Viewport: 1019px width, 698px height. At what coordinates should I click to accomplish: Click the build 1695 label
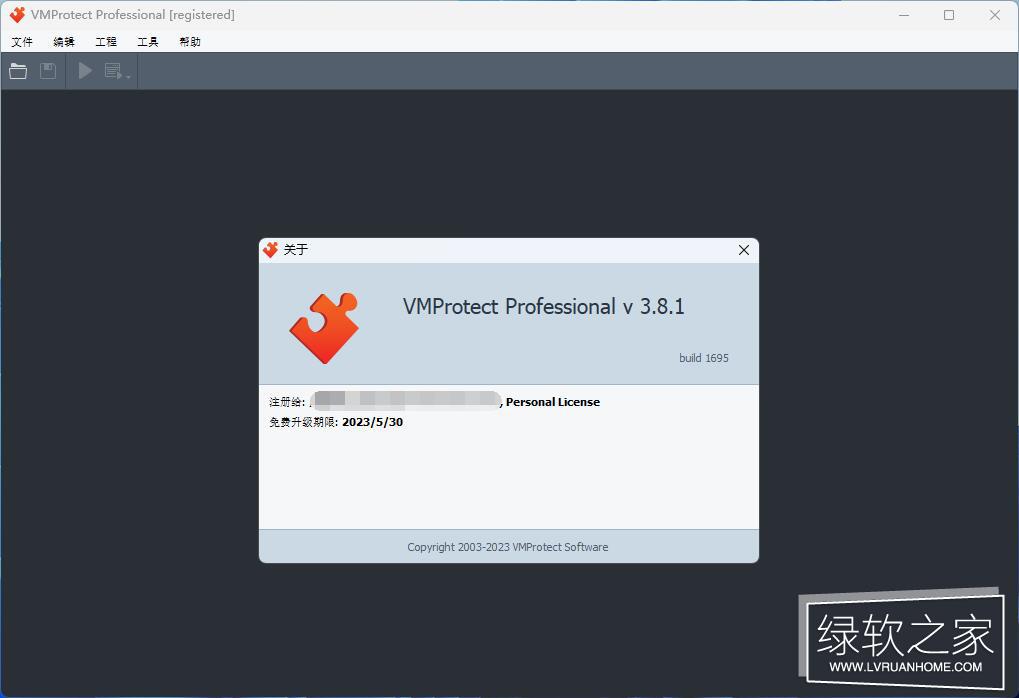coord(703,358)
